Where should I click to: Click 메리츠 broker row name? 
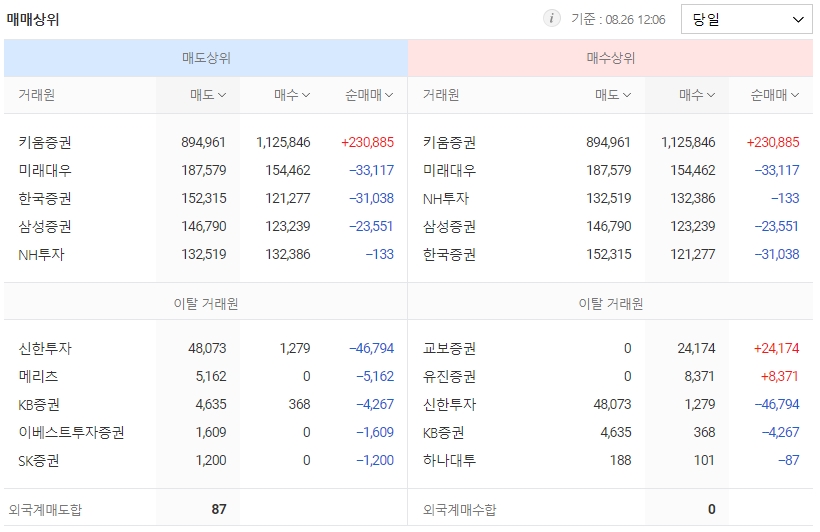(x=38, y=377)
